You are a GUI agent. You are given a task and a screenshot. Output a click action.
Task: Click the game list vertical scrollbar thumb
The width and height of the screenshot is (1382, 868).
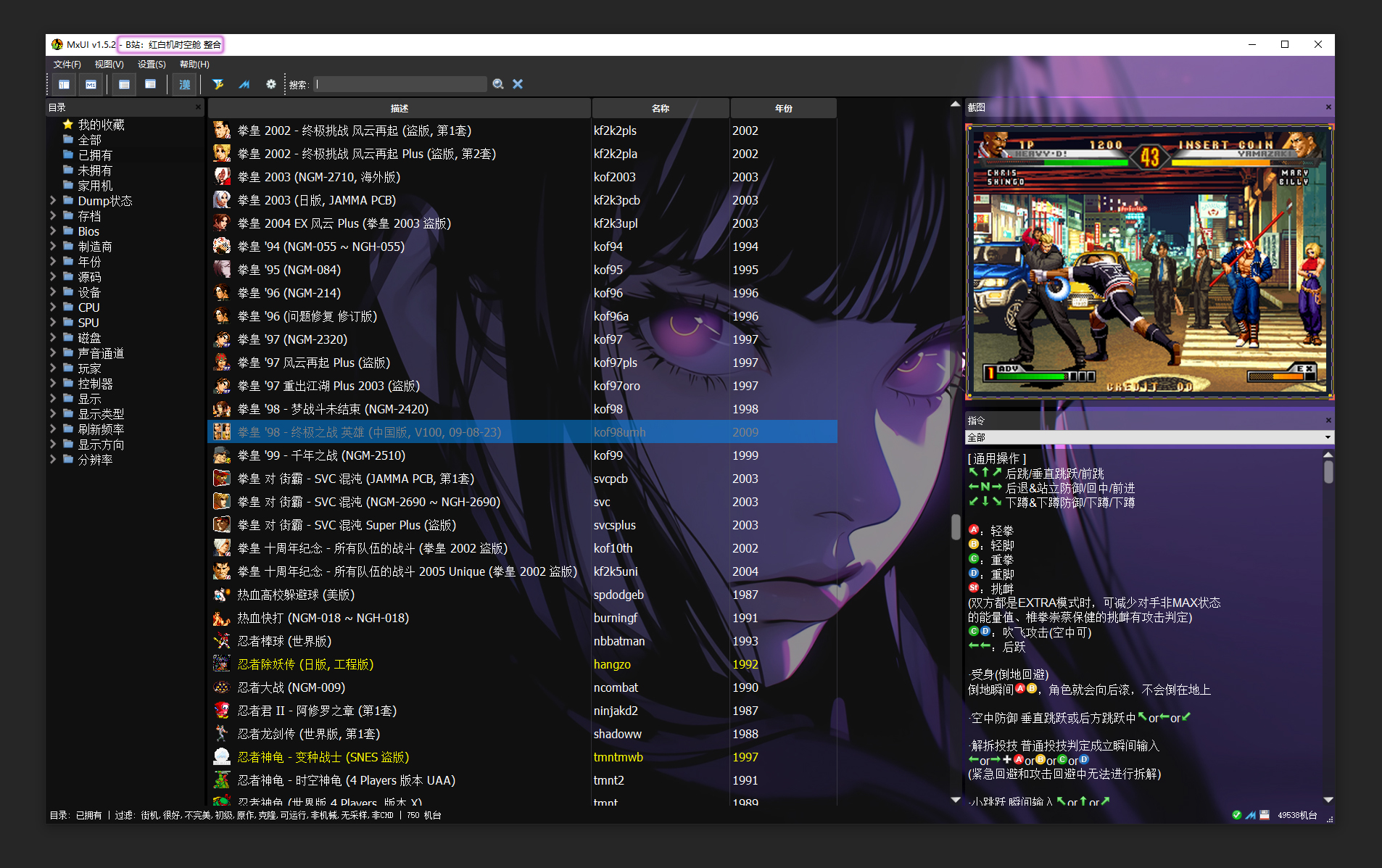(956, 527)
